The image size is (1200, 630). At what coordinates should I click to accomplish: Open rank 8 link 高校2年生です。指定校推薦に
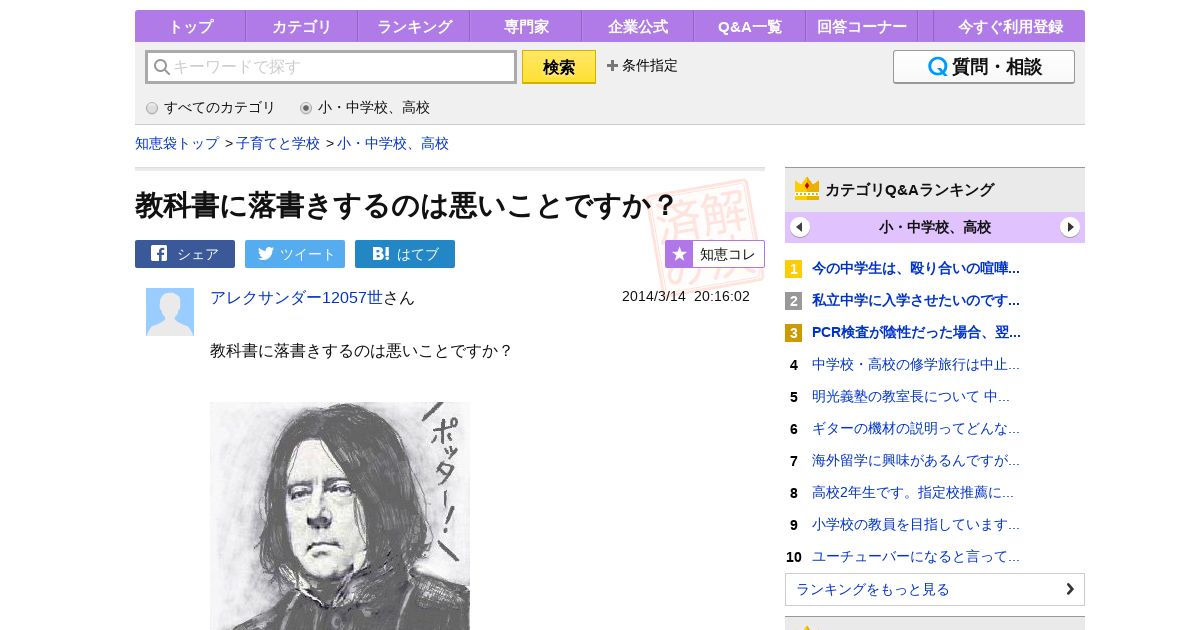[x=913, y=492]
